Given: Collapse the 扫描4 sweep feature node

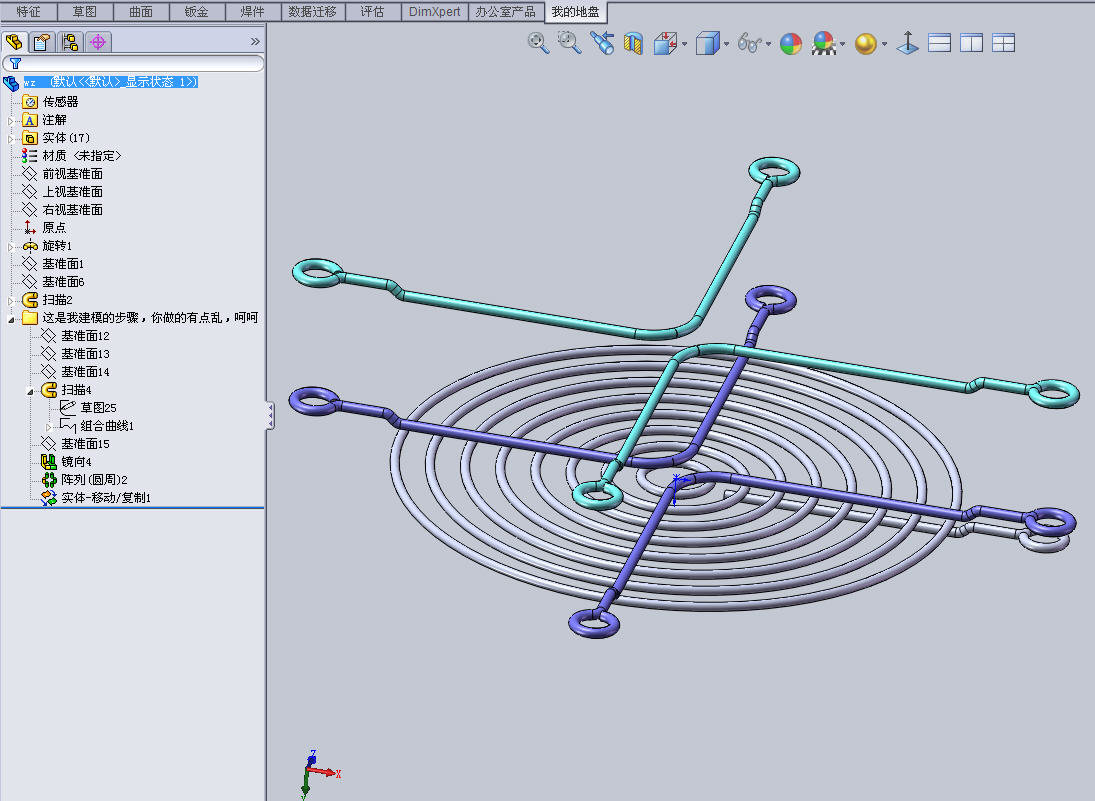Looking at the screenshot, I should [x=30, y=390].
